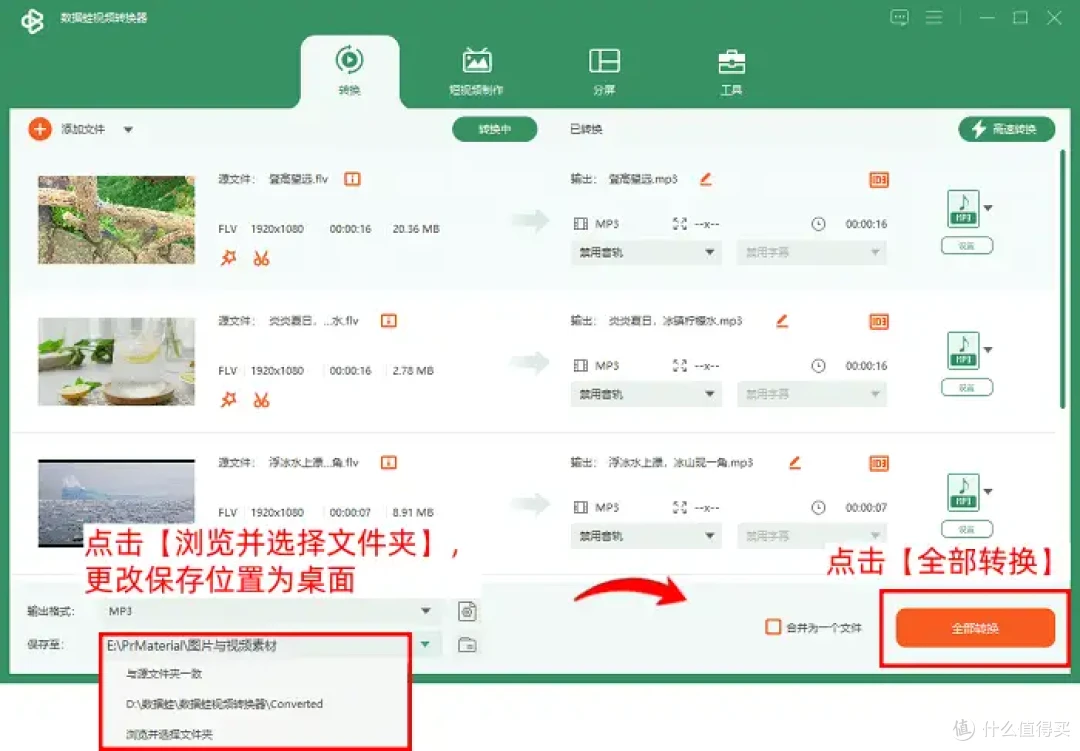The width and height of the screenshot is (1080, 751).
Task: Edit ID3 tag for 登高望远.mp3
Action: 879,180
